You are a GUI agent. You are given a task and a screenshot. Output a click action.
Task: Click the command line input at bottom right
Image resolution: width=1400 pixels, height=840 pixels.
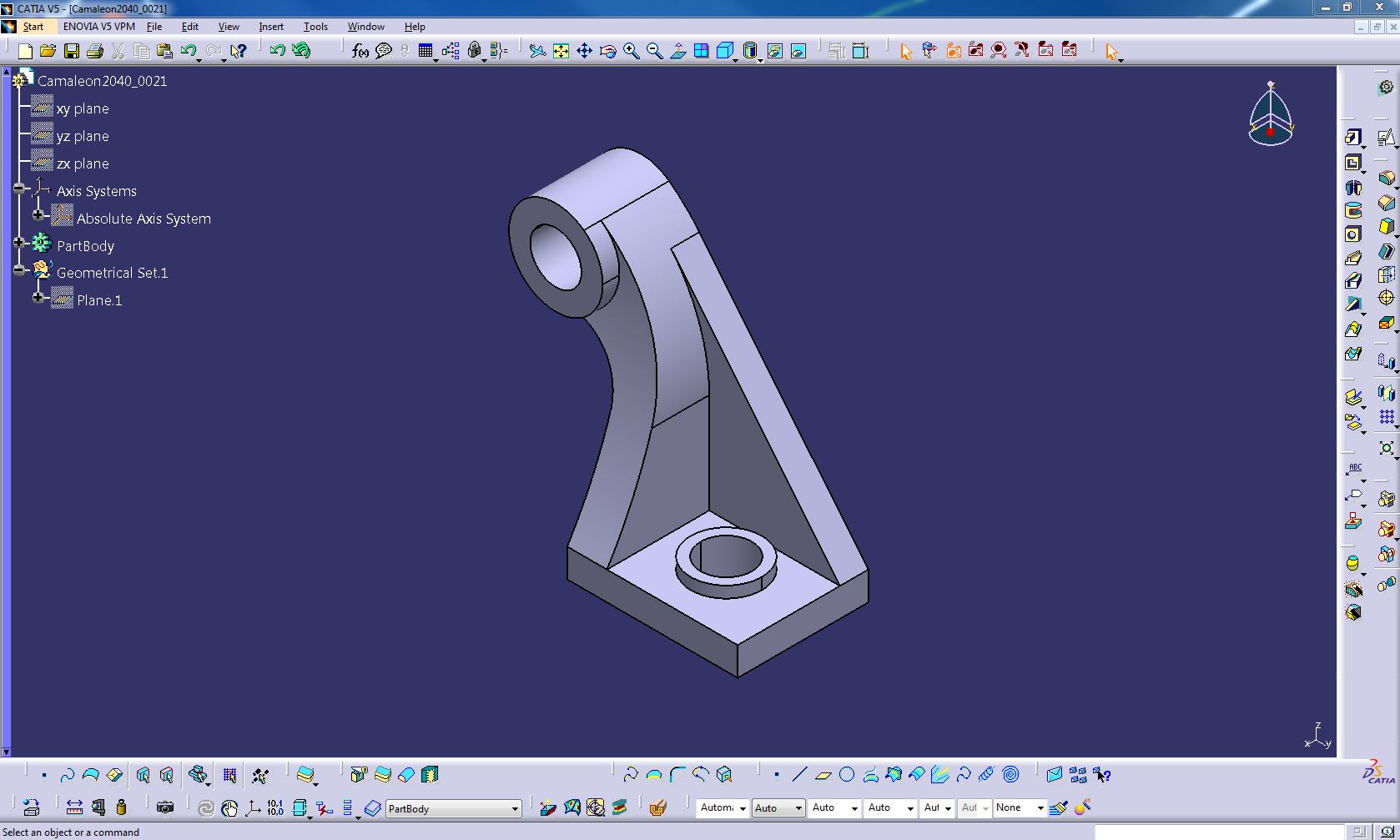point(1220,832)
